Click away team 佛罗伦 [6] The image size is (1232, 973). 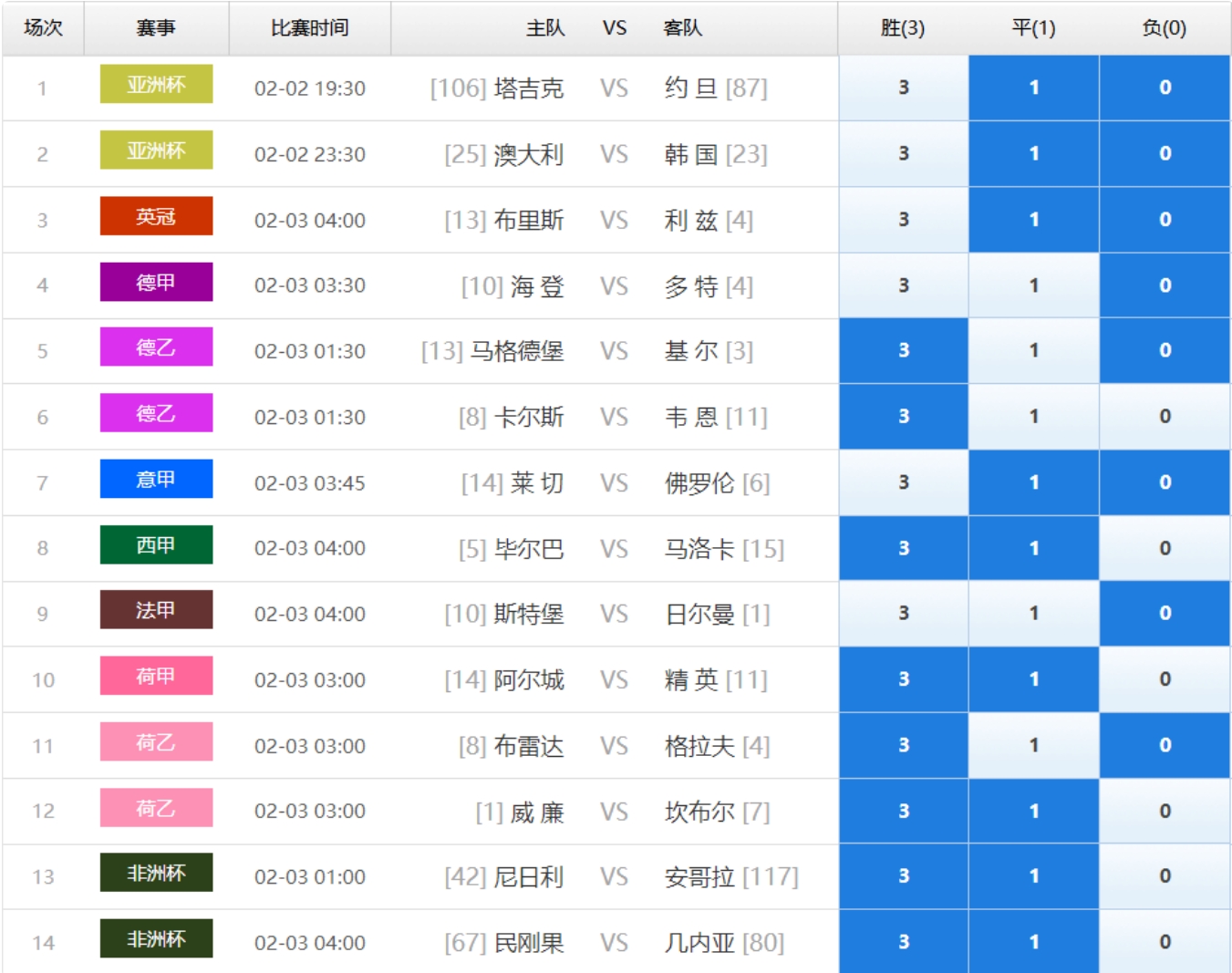coord(718,483)
